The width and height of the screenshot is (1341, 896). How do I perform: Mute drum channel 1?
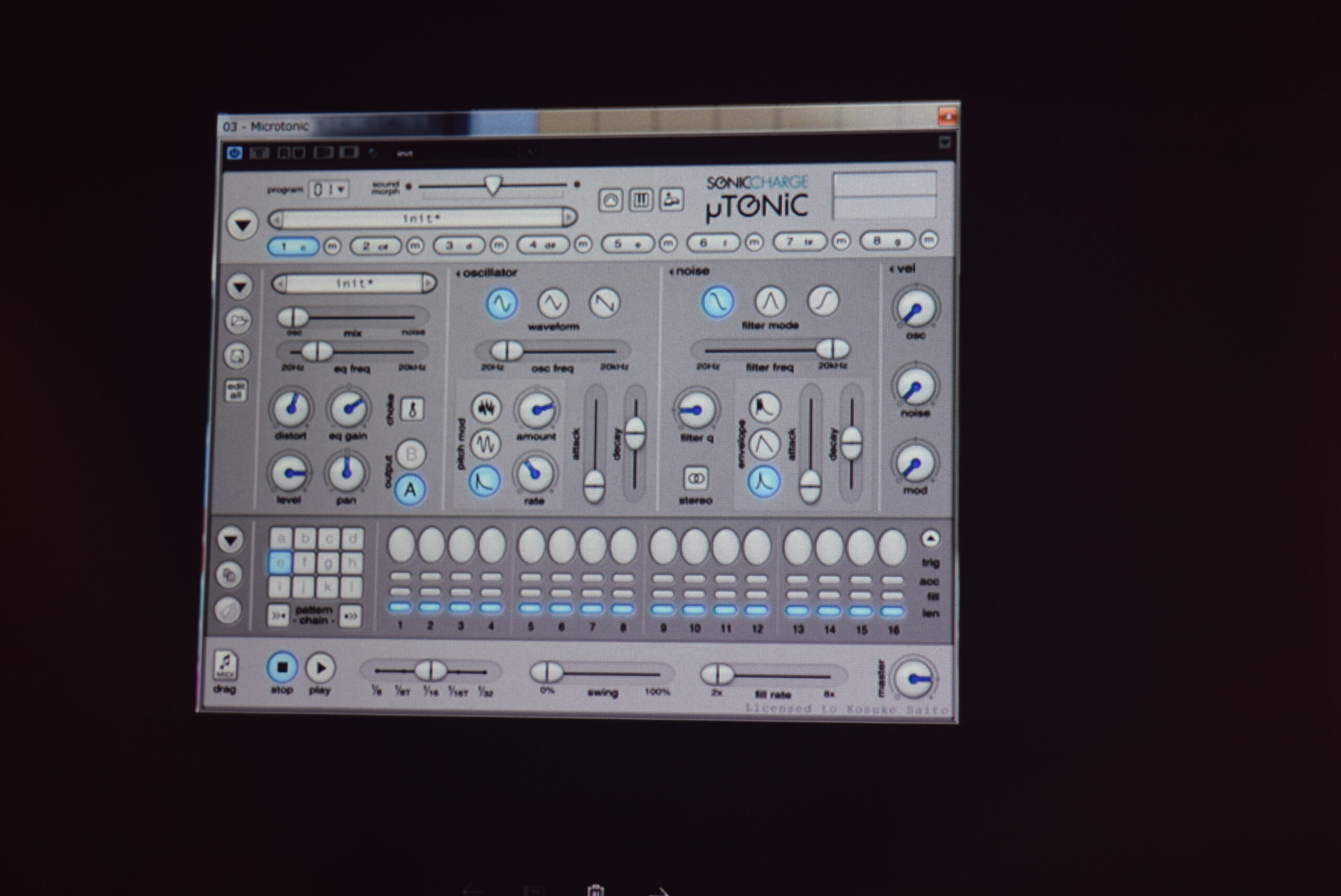click(x=332, y=246)
